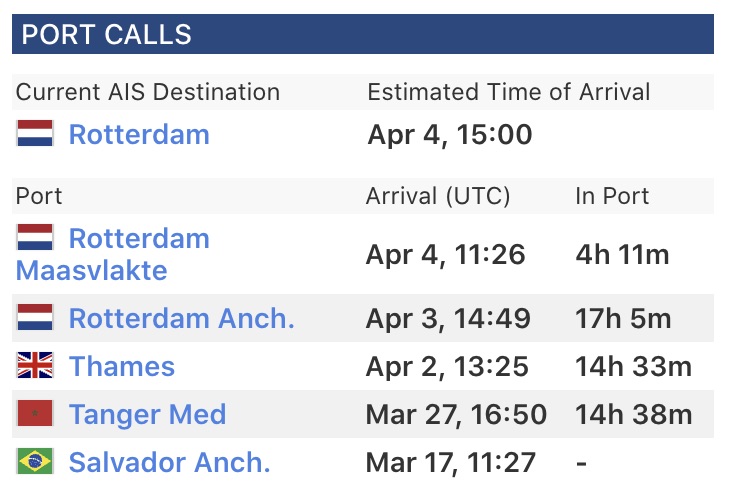
Task: Click the UK flag next to Thames
Action: point(35,366)
